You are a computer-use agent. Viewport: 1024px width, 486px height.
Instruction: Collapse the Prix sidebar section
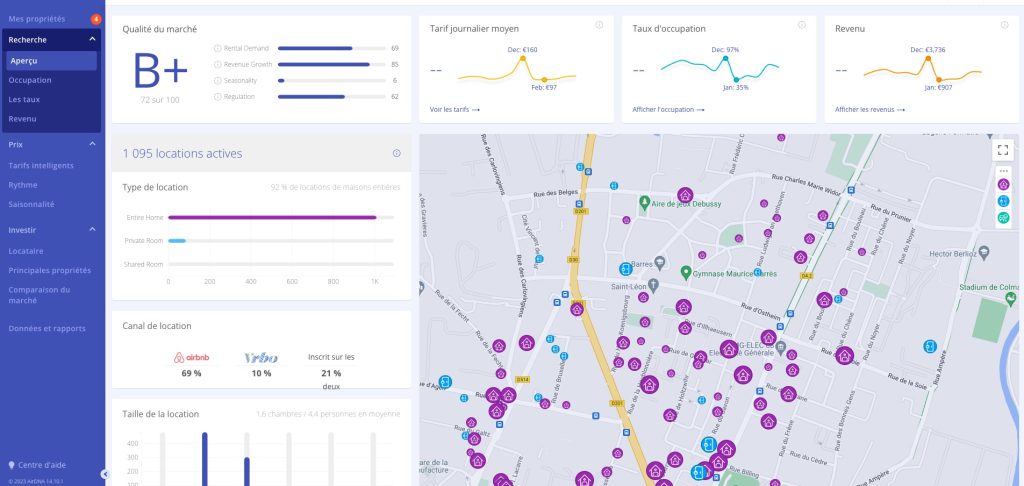coord(92,144)
